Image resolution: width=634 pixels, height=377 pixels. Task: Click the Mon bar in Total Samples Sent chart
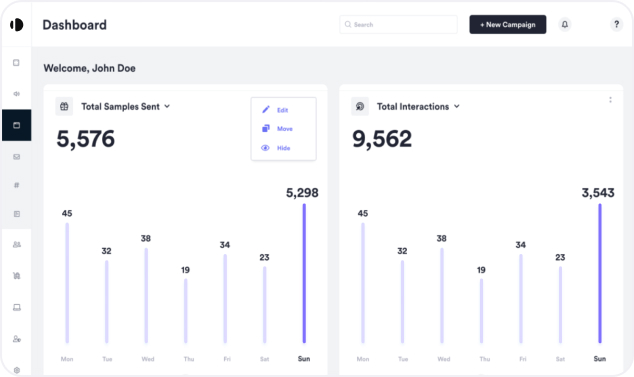pyautogui.click(x=67, y=283)
